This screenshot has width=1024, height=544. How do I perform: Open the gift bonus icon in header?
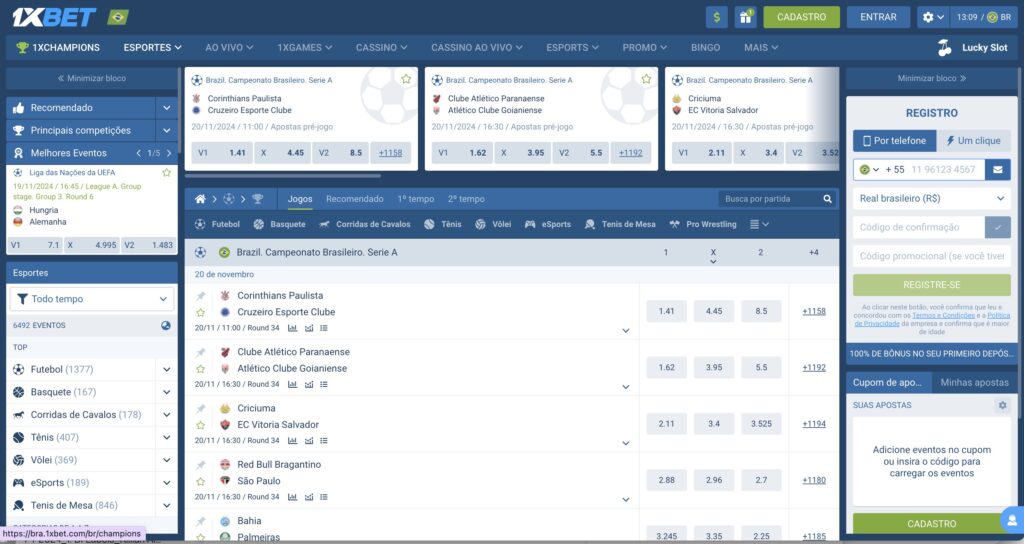point(745,18)
